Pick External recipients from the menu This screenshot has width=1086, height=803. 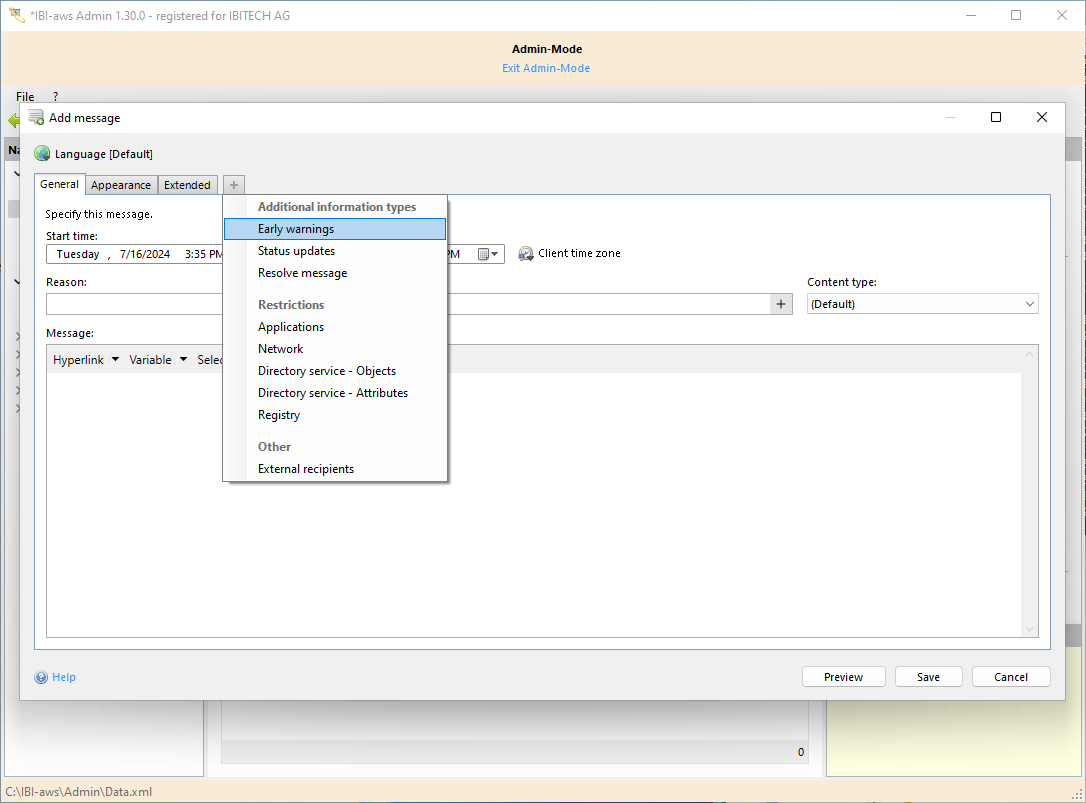point(305,469)
